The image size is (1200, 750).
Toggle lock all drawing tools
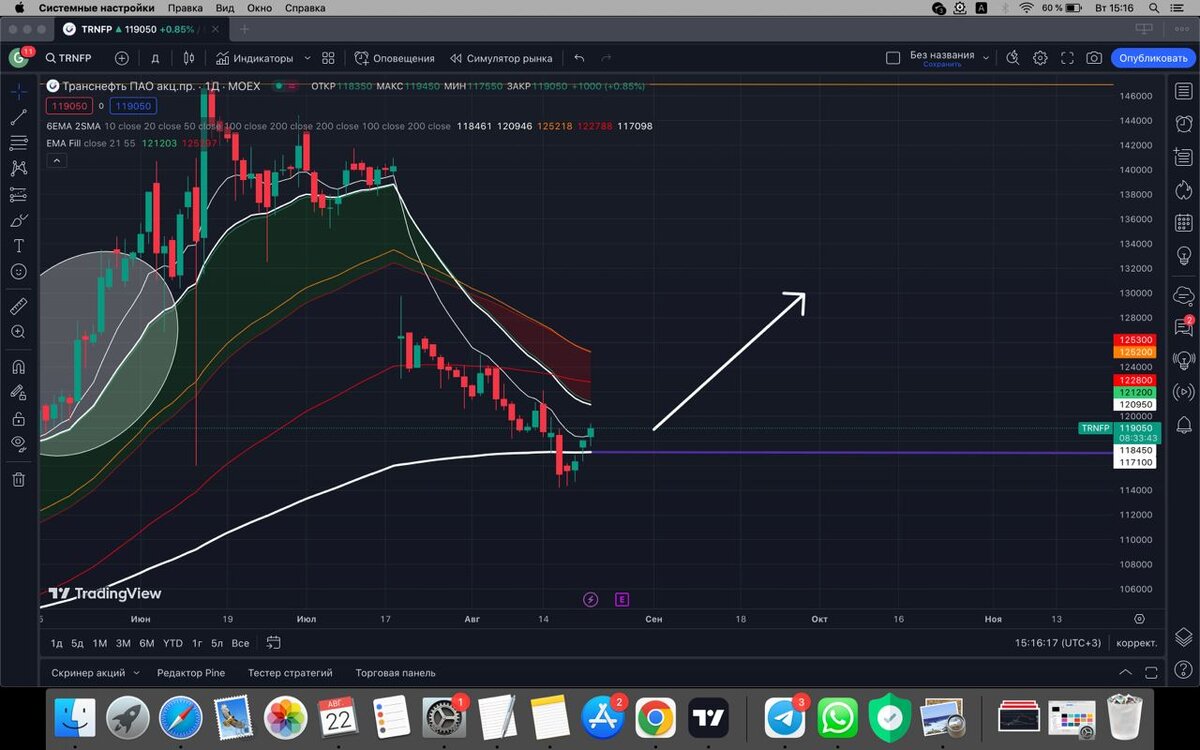tap(18, 418)
